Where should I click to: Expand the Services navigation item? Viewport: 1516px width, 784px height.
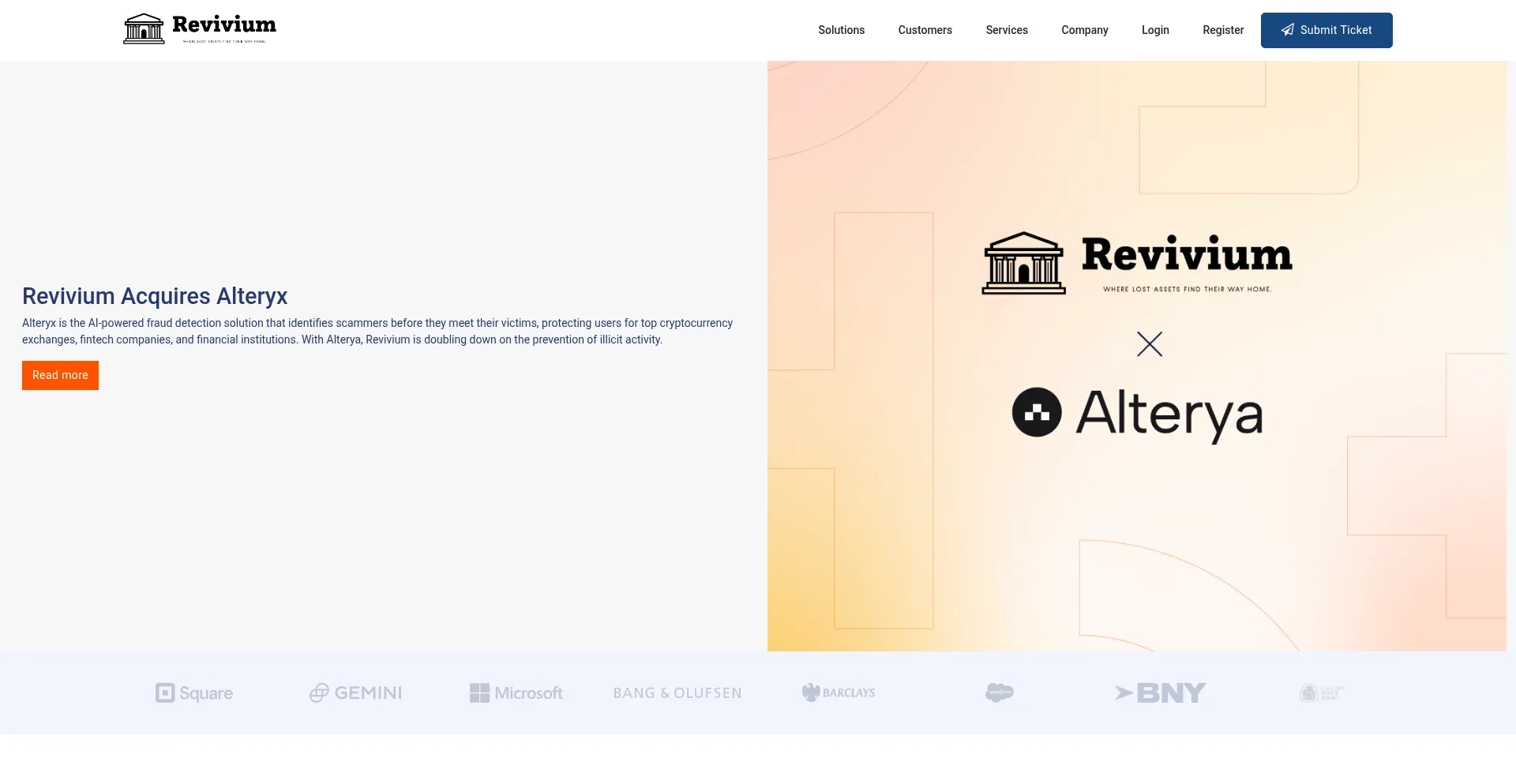1006,30
